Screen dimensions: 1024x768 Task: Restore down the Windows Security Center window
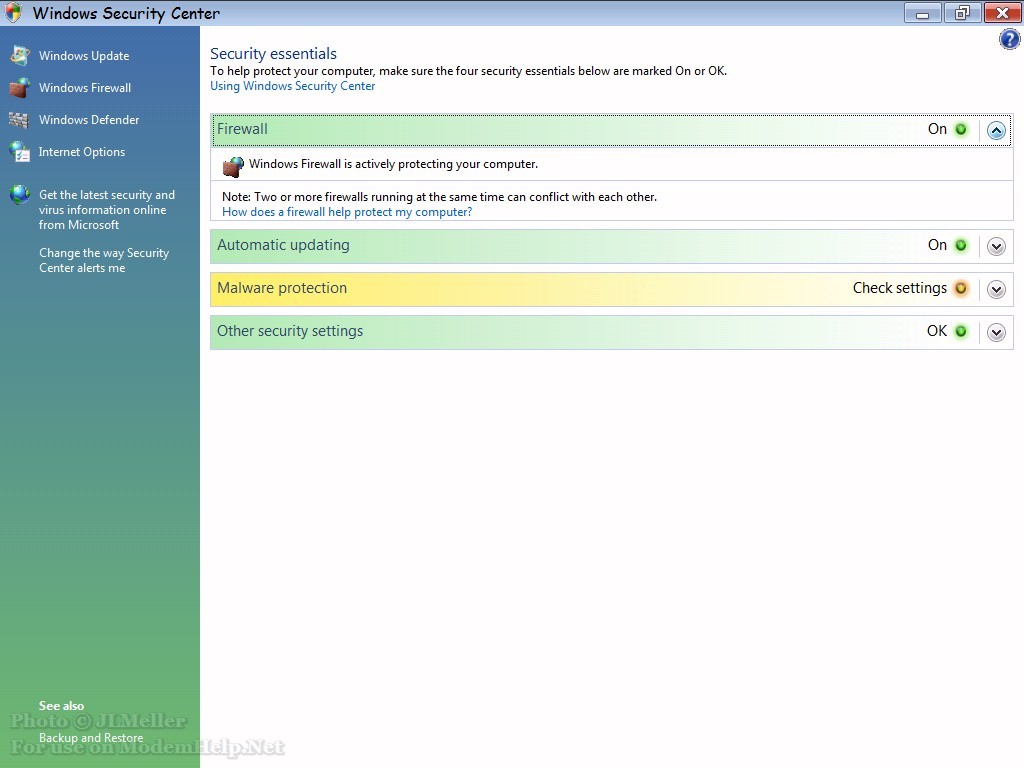962,13
